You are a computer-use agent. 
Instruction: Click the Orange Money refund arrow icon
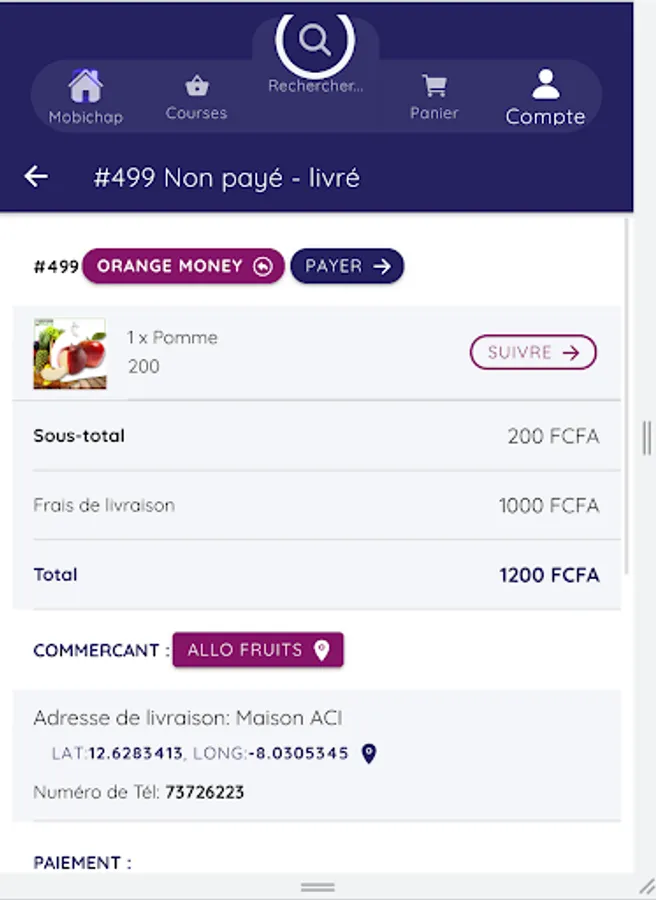(263, 266)
